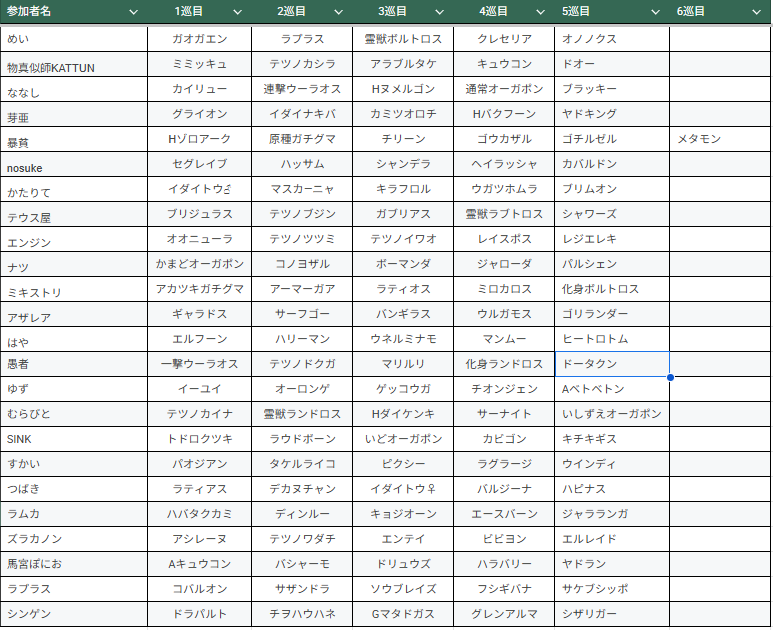This screenshot has height=630, width=773.
Task: Select the cell containing ドリュウズ
Action: point(403,564)
